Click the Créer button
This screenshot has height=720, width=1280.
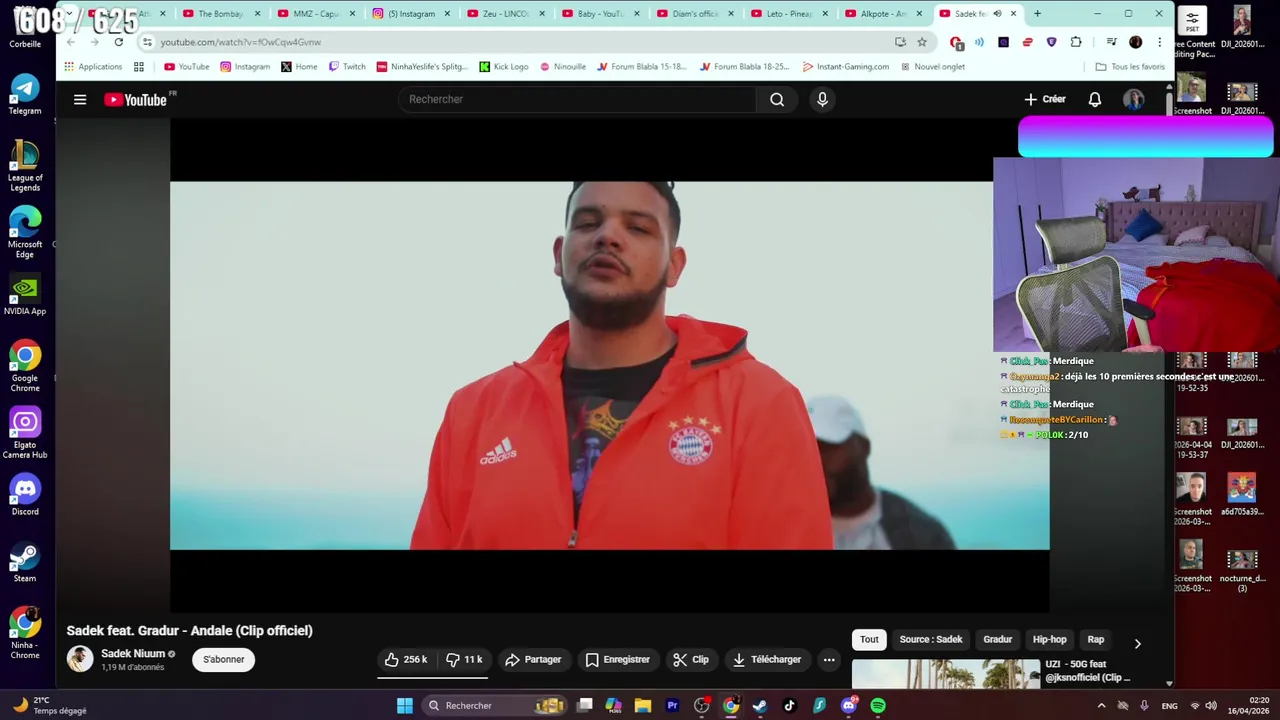[x=1045, y=99]
